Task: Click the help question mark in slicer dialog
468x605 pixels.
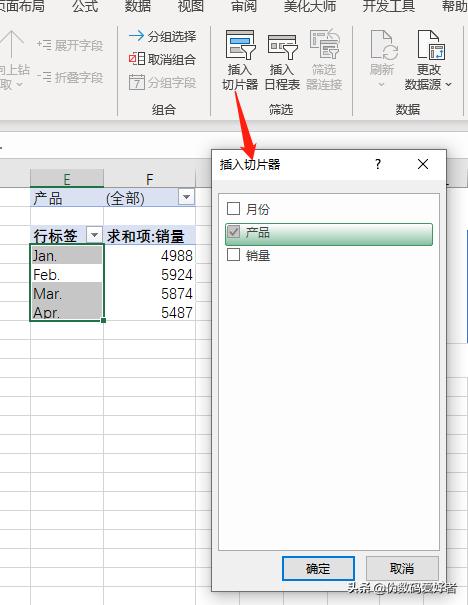Action: pos(378,164)
